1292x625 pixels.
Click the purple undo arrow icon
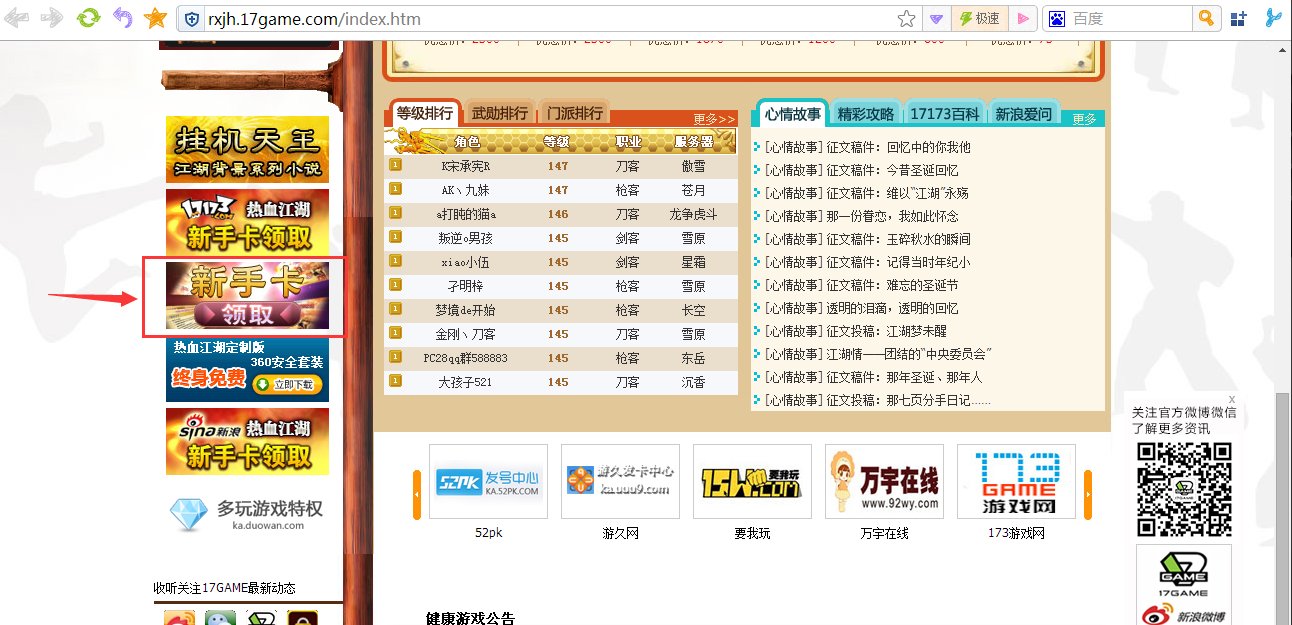pos(121,17)
